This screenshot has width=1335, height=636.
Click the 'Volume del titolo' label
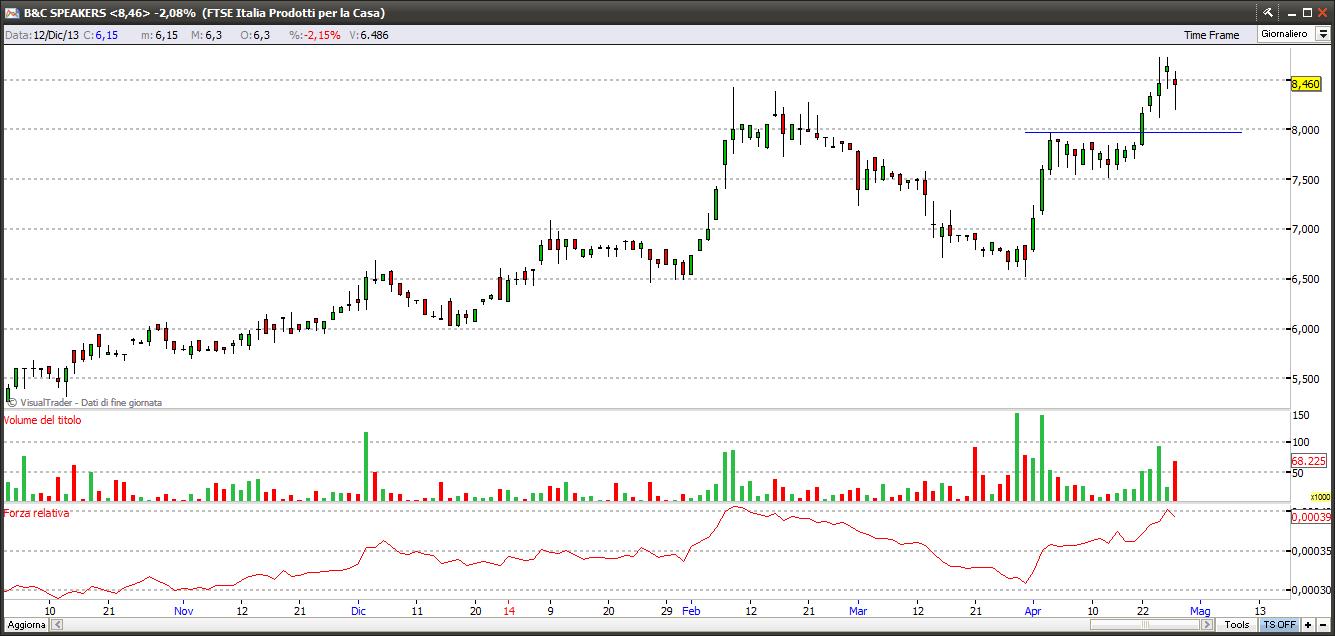point(42,420)
